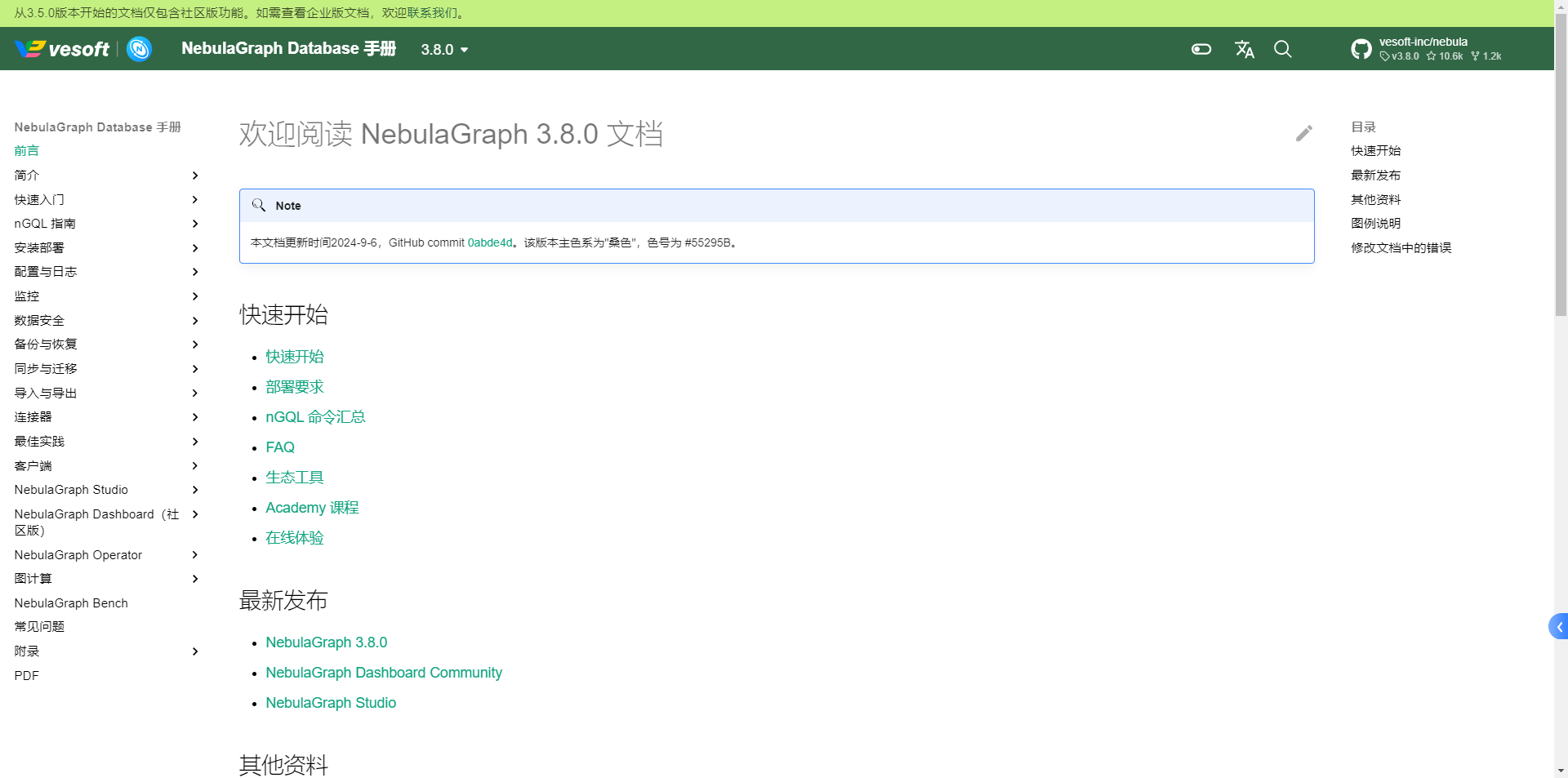Open the NebulaGraph Dashboard Community link
Viewport: 1568px width, 778px height.
point(384,673)
